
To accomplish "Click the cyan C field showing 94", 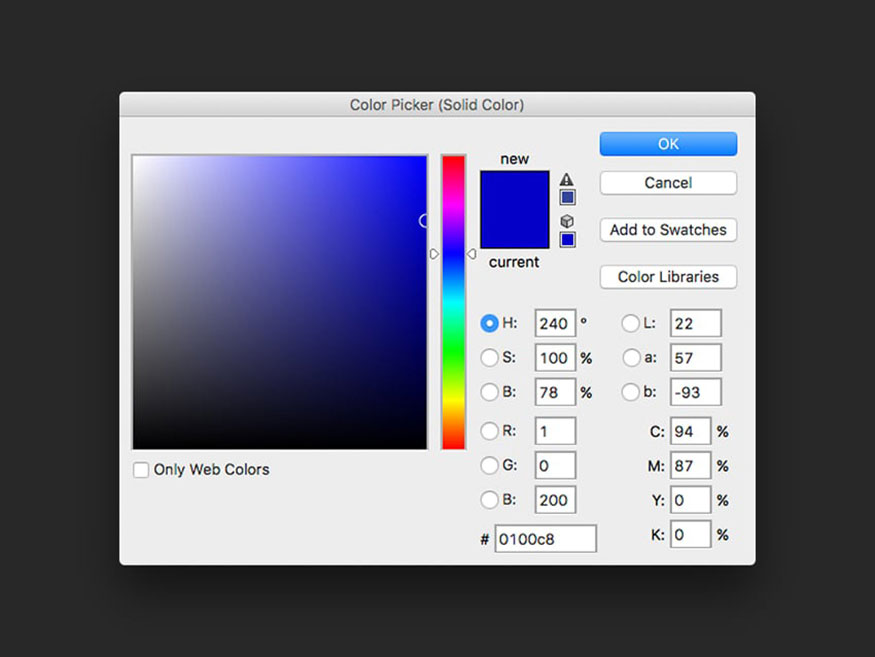I will [x=690, y=431].
